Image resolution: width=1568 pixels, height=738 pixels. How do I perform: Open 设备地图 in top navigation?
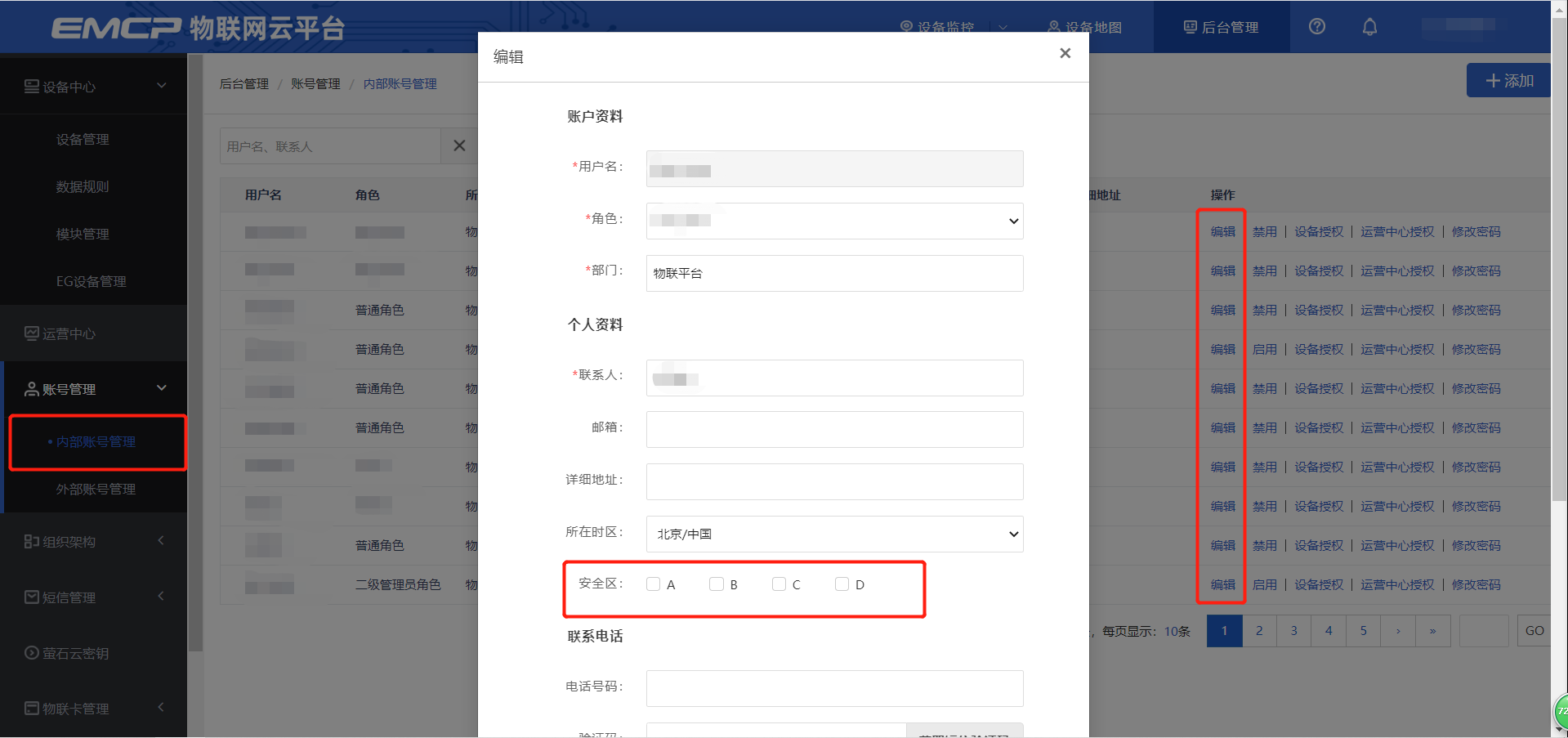[x=1084, y=27]
